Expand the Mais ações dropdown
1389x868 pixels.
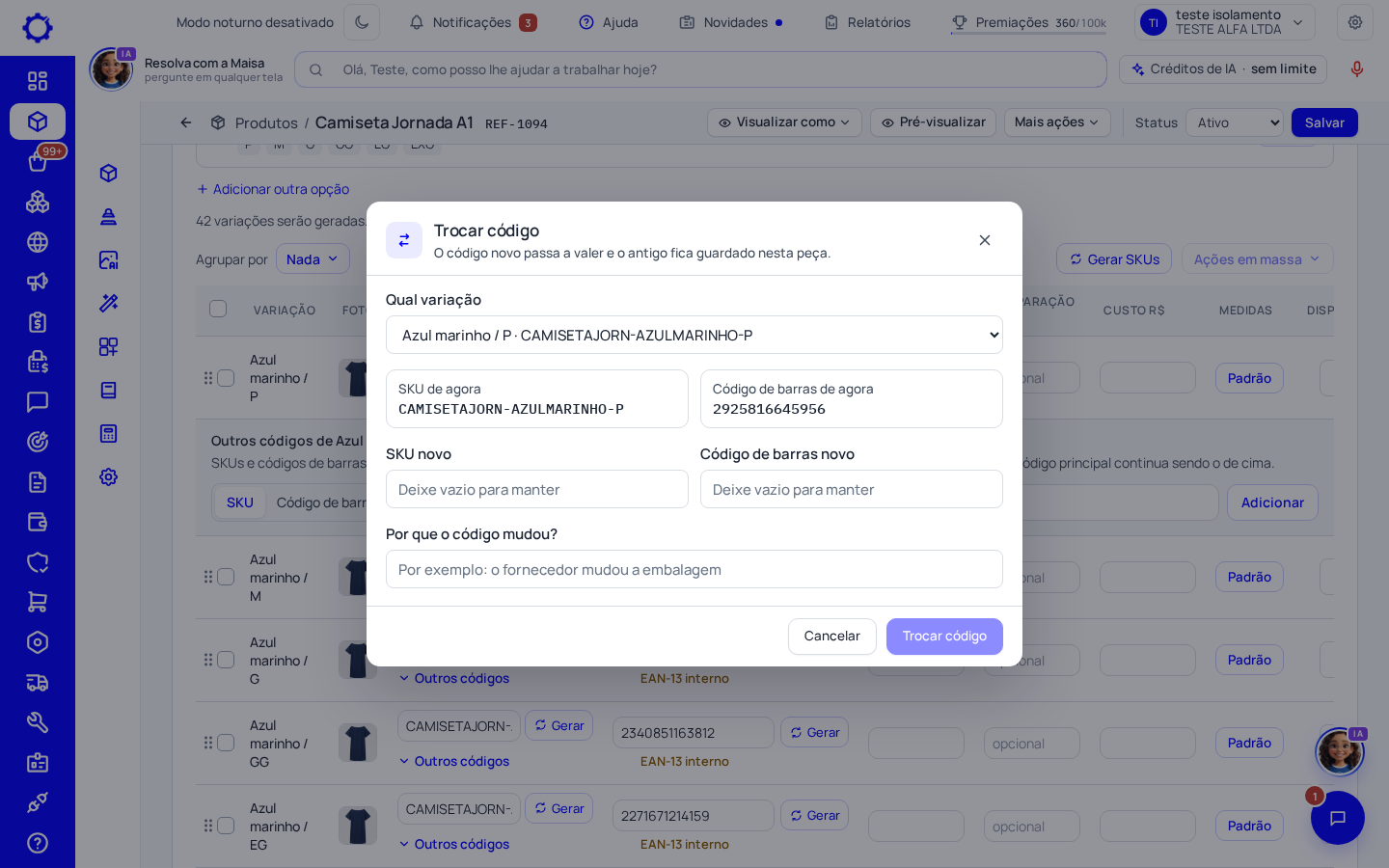tap(1057, 122)
